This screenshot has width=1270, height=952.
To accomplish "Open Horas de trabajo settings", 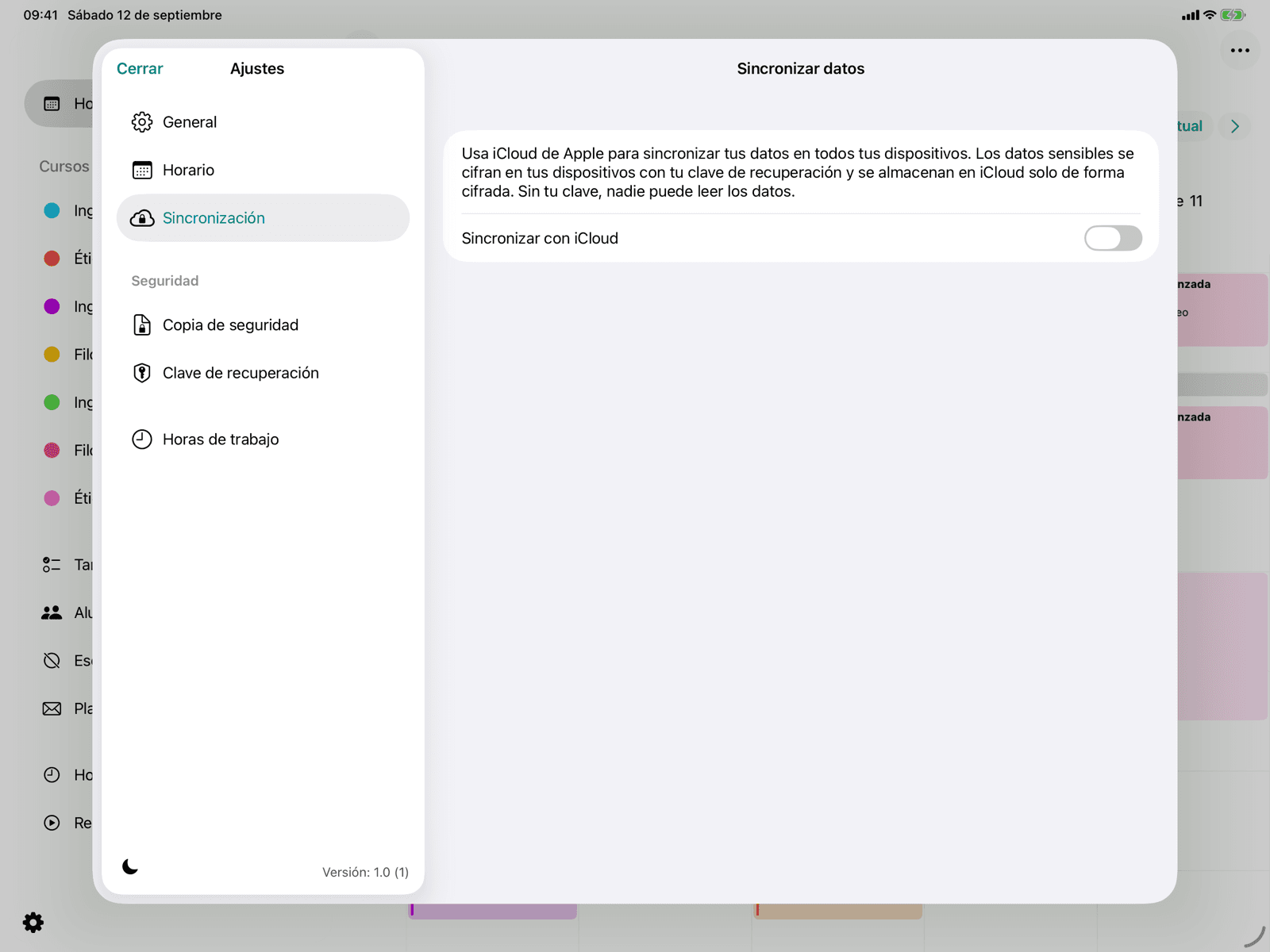I will tap(263, 440).
